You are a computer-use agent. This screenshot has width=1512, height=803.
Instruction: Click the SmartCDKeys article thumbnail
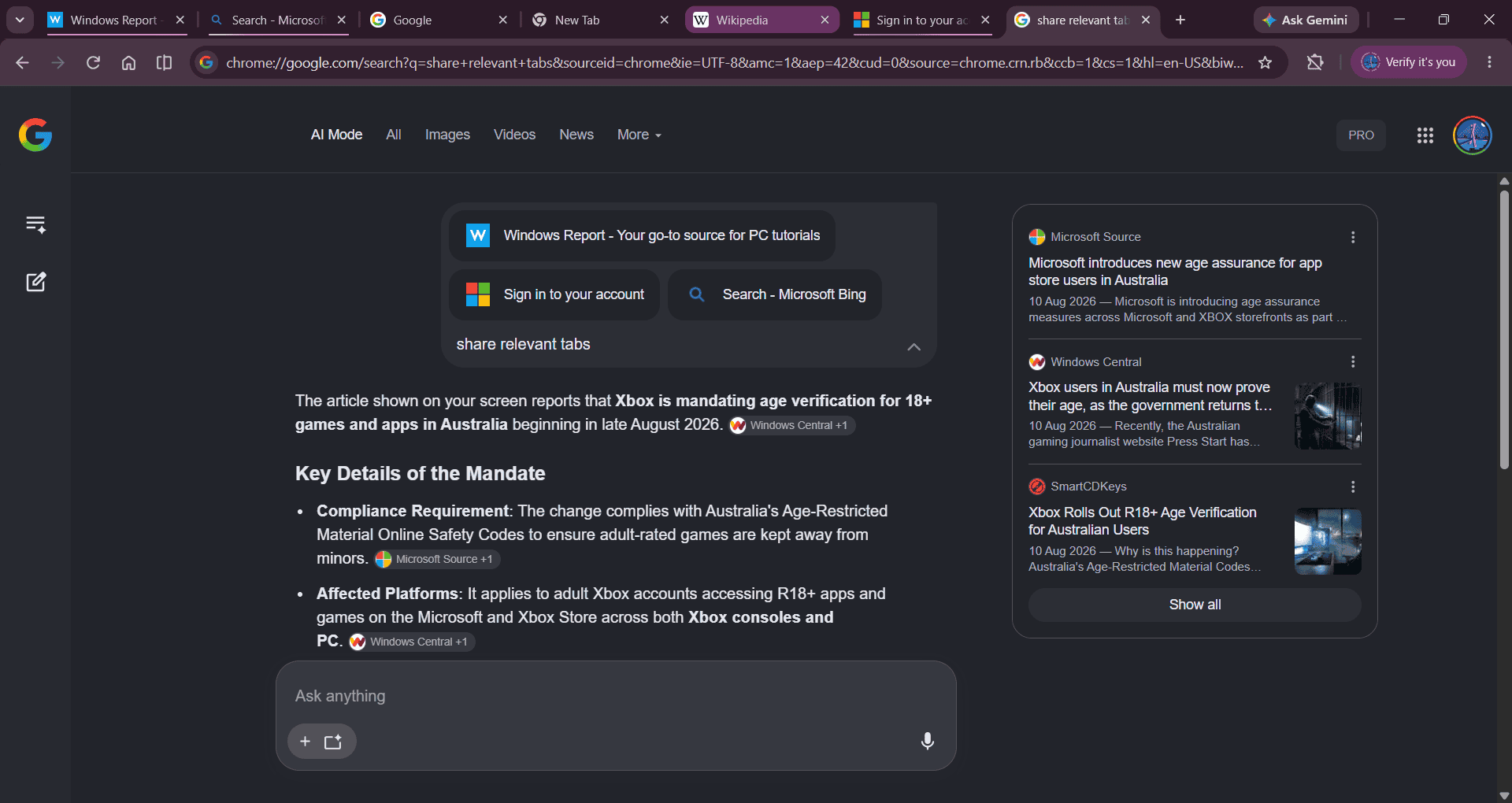(x=1328, y=542)
